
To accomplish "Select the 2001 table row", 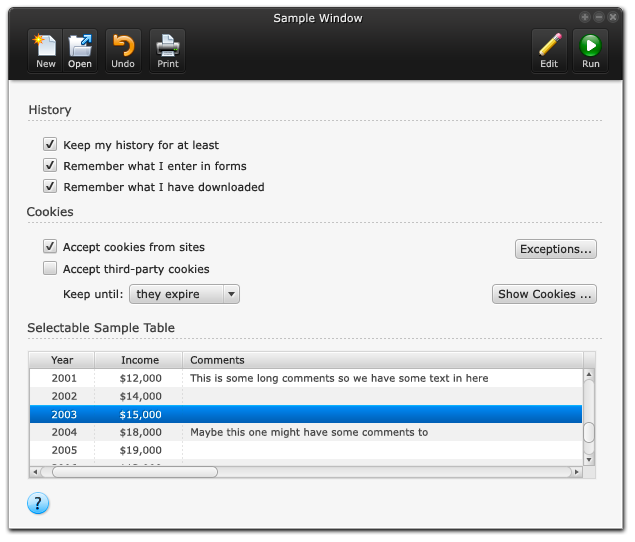I will click(306, 378).
